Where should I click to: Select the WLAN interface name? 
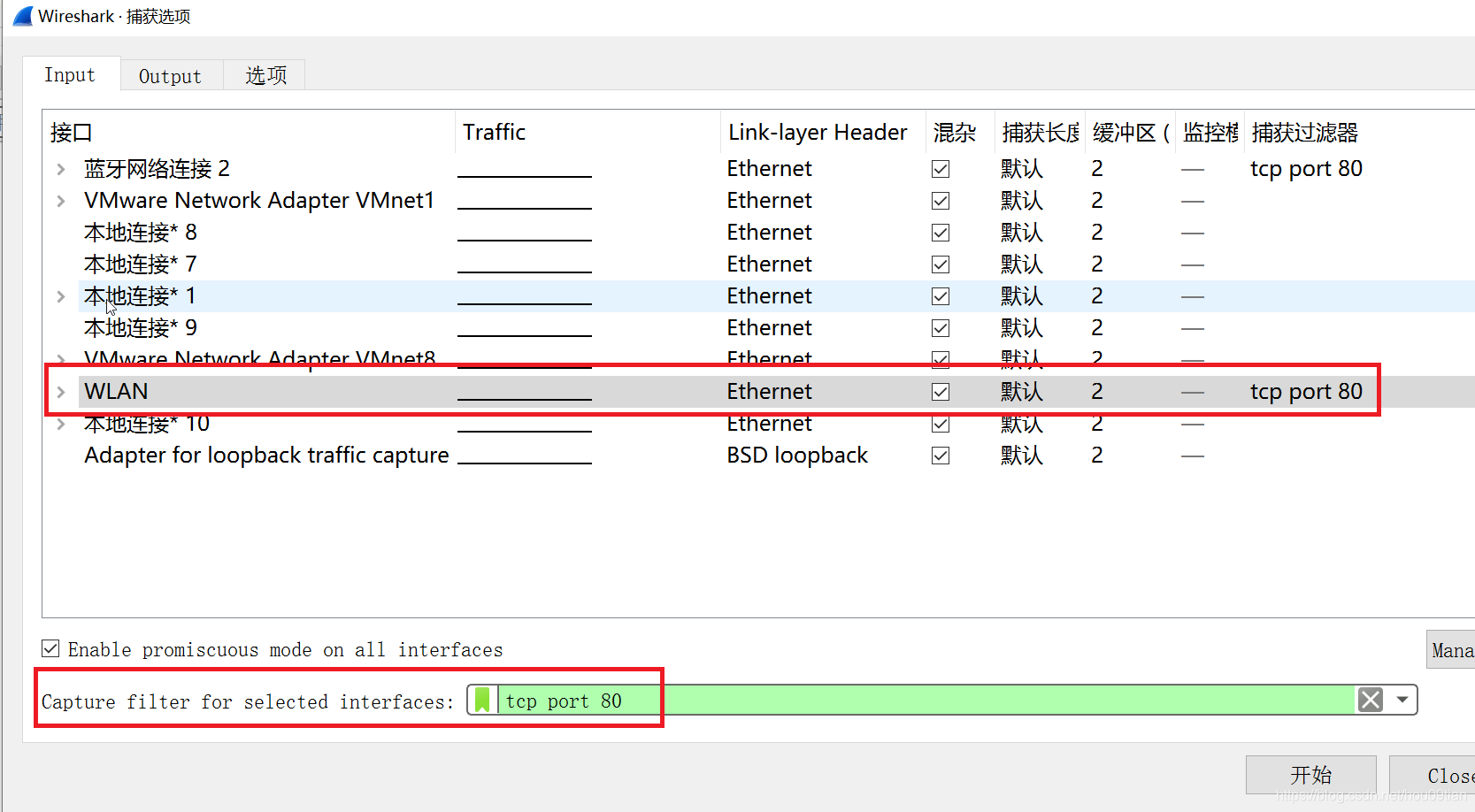point(116,392)
